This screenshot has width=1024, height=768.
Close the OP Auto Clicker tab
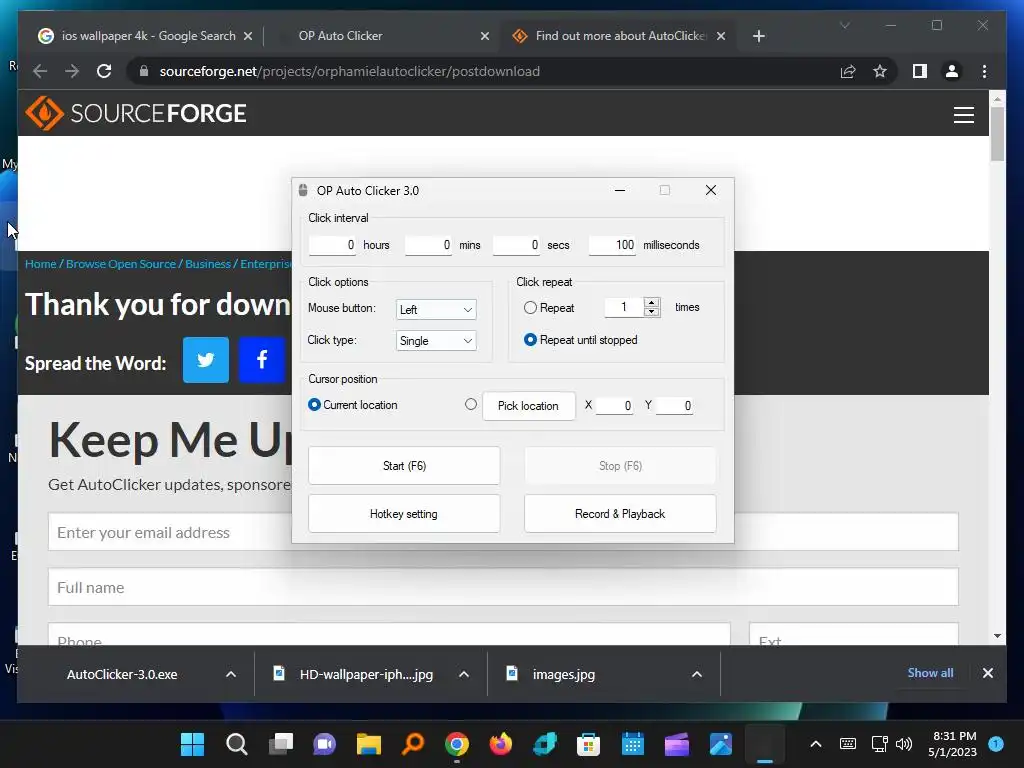point(485,36)
